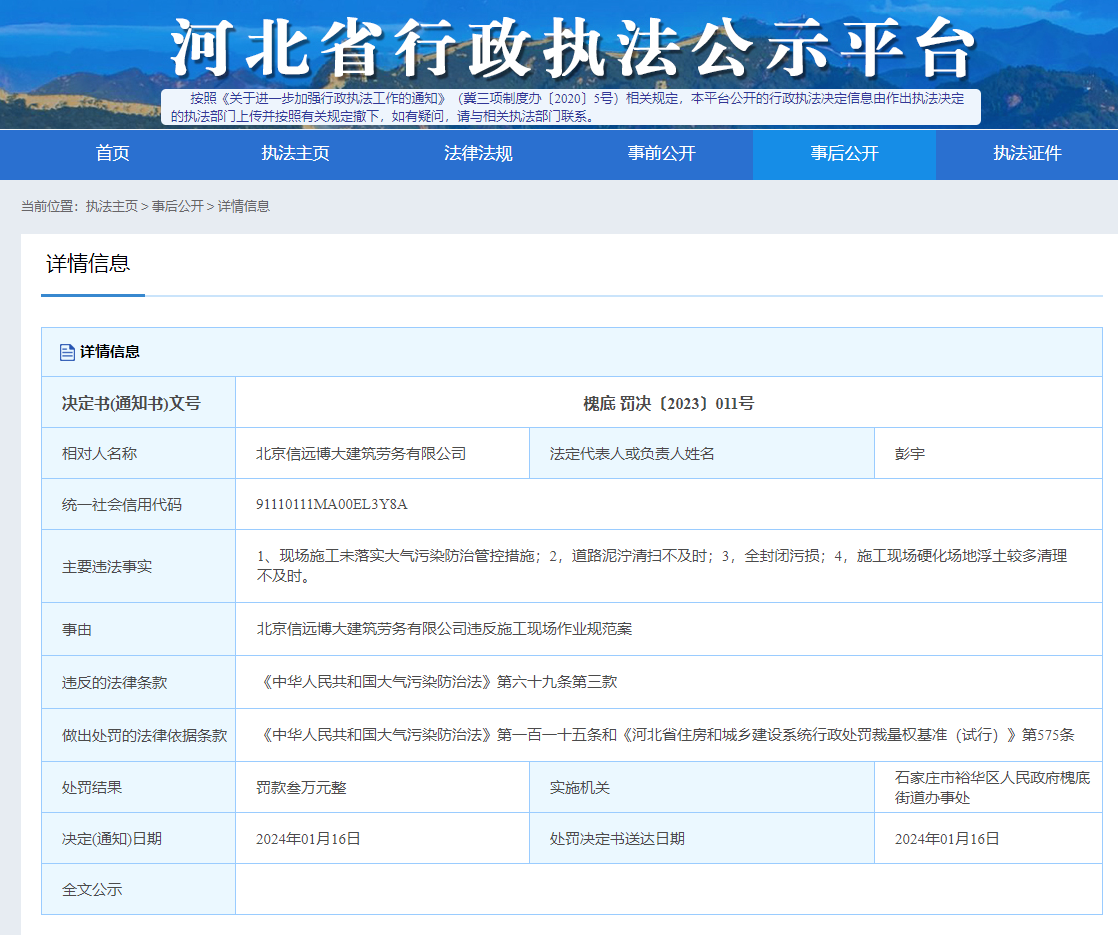
Task: Click the 详情信息 breadcrumb text
Action: pos(244,206)
